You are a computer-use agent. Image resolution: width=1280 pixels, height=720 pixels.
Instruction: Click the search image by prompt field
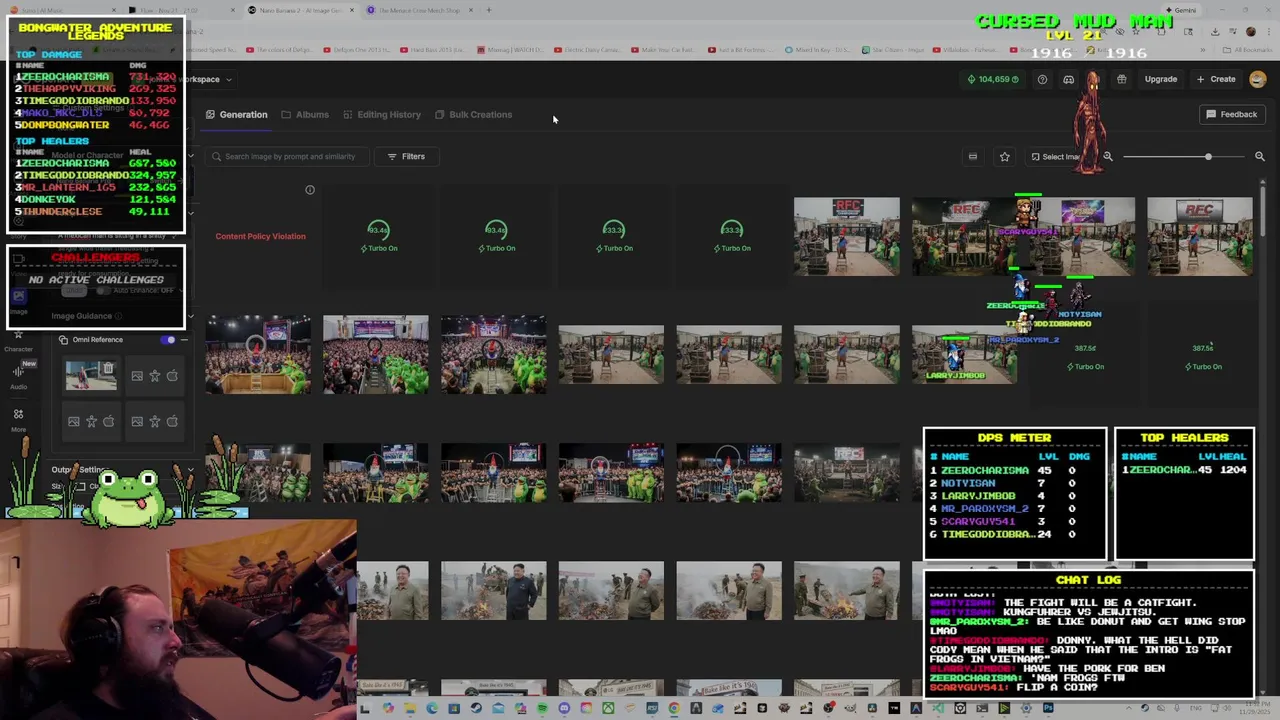point(289,156)
